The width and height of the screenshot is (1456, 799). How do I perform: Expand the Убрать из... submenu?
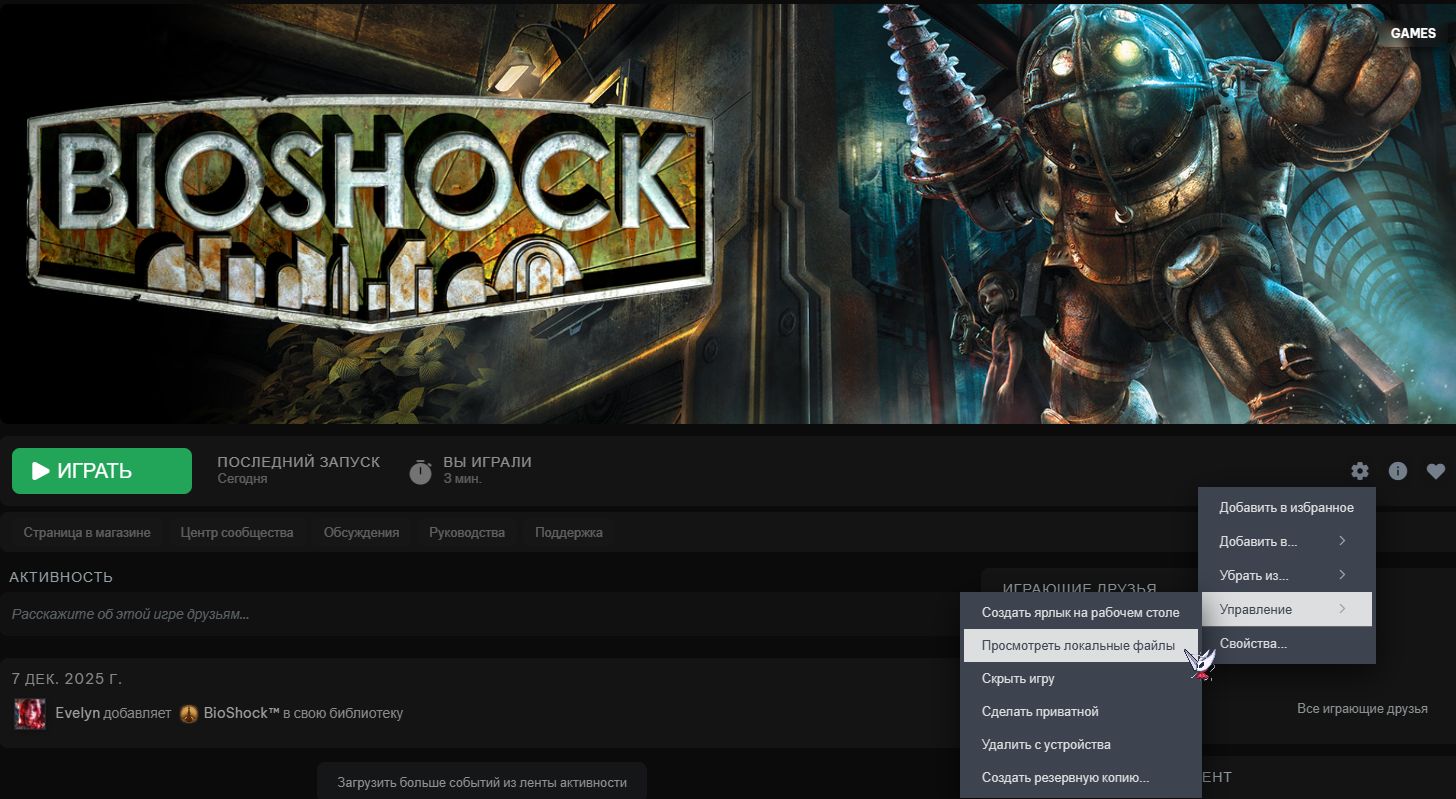(1286, 575)
